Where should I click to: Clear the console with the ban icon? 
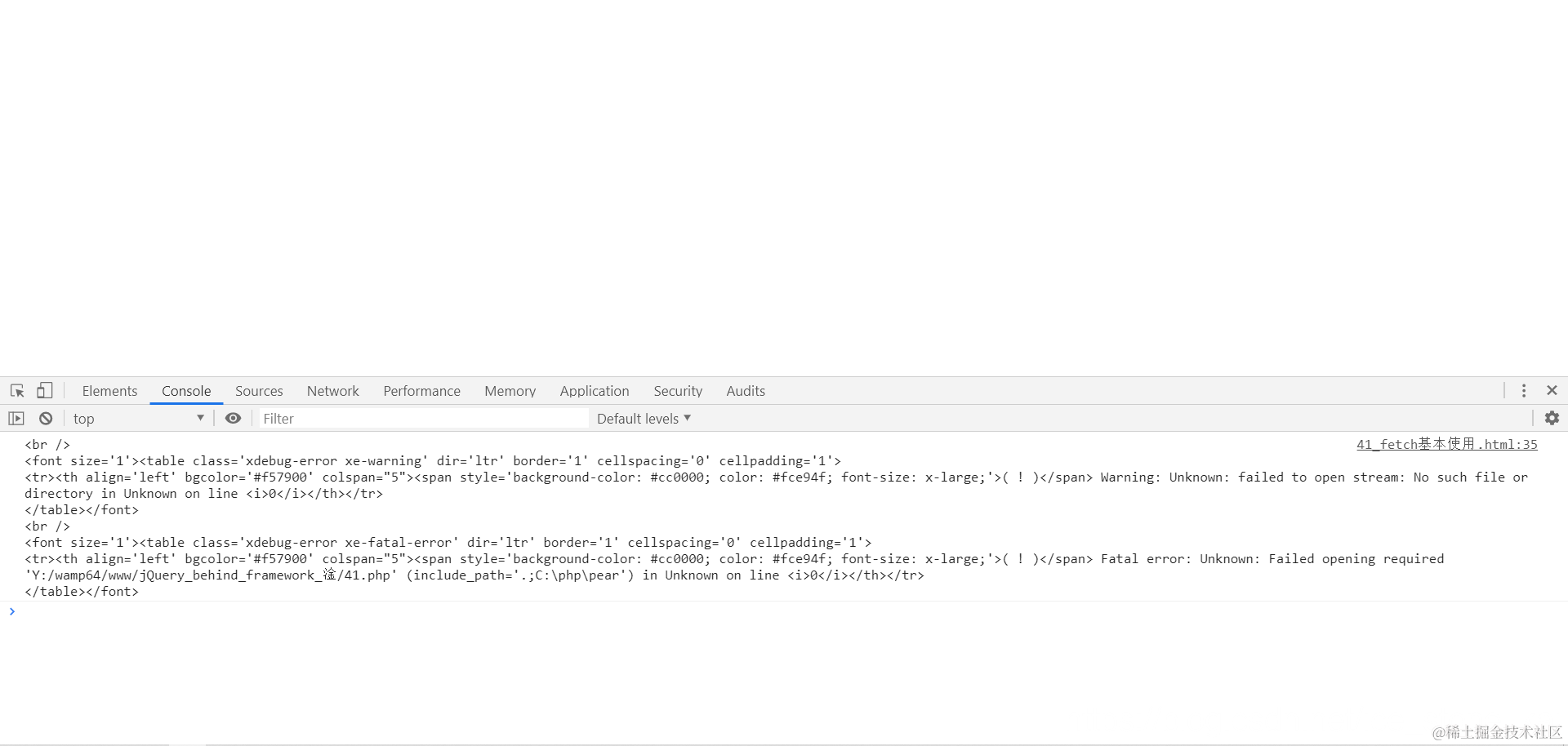pyautogui.click(x=46, y=419)
